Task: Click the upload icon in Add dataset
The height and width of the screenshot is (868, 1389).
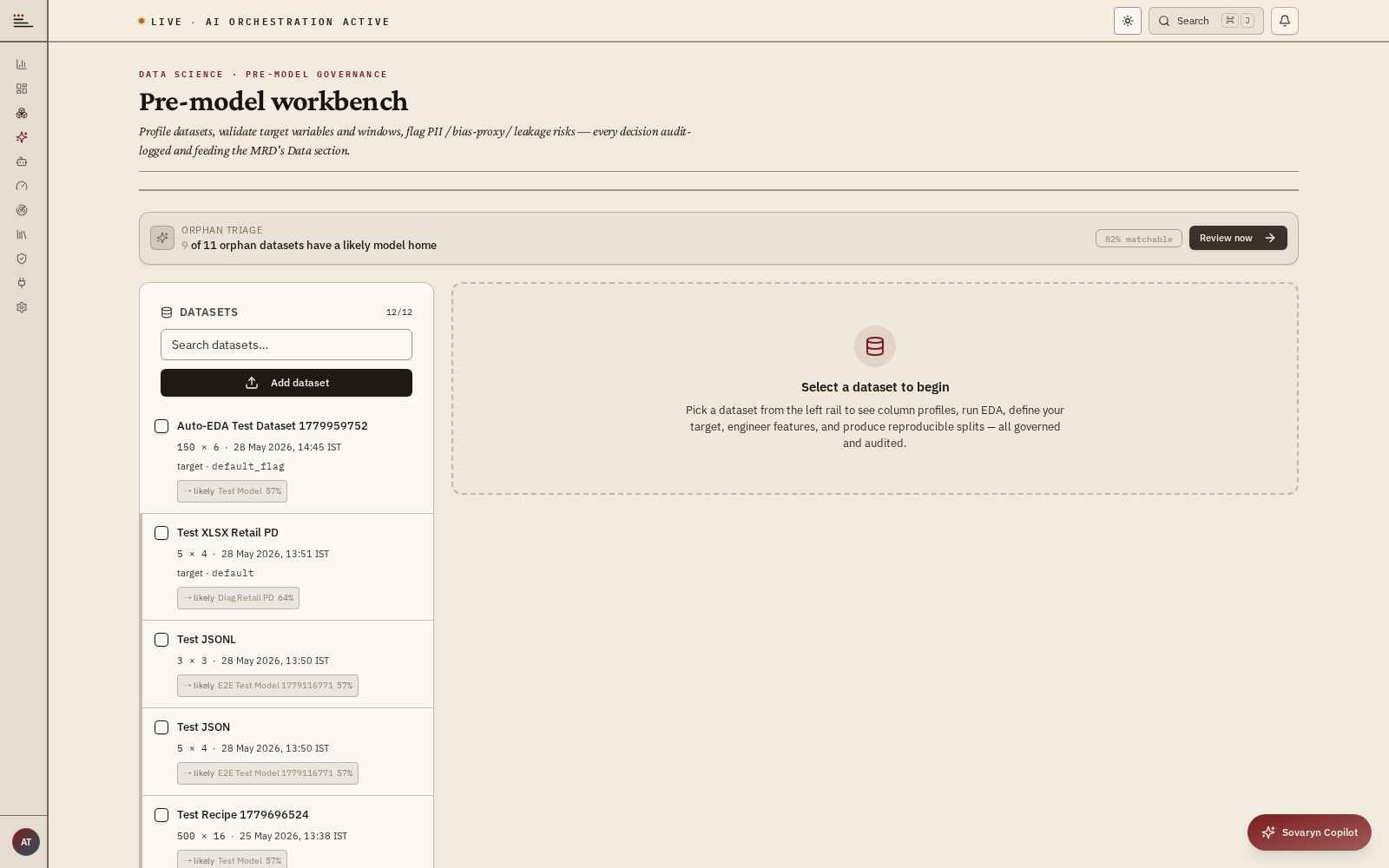Action: [252, 383]
